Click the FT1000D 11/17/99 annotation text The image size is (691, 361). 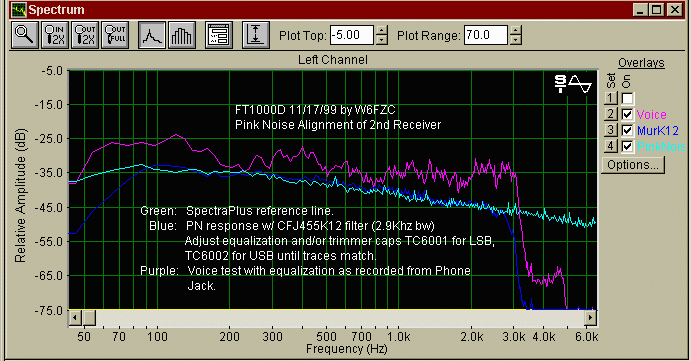[x=315, y=110]
